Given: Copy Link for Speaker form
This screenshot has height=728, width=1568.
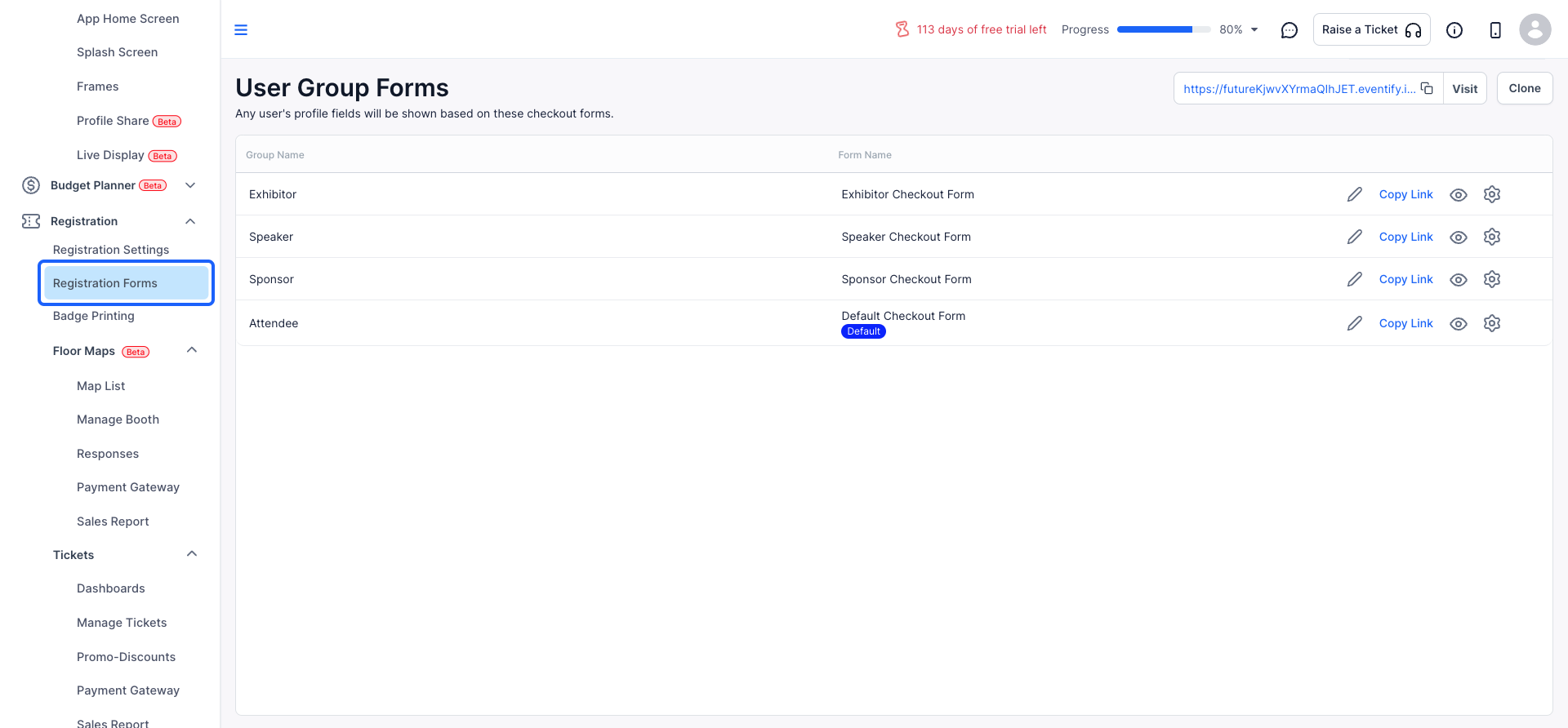Looking at the screenshot, I should 1406,237.
